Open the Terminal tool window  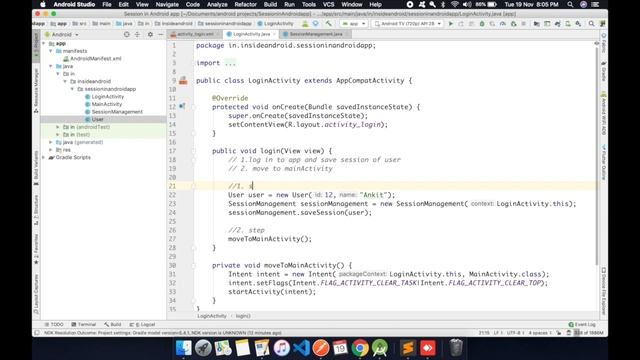pyautogui.click(x=84, y=324)
